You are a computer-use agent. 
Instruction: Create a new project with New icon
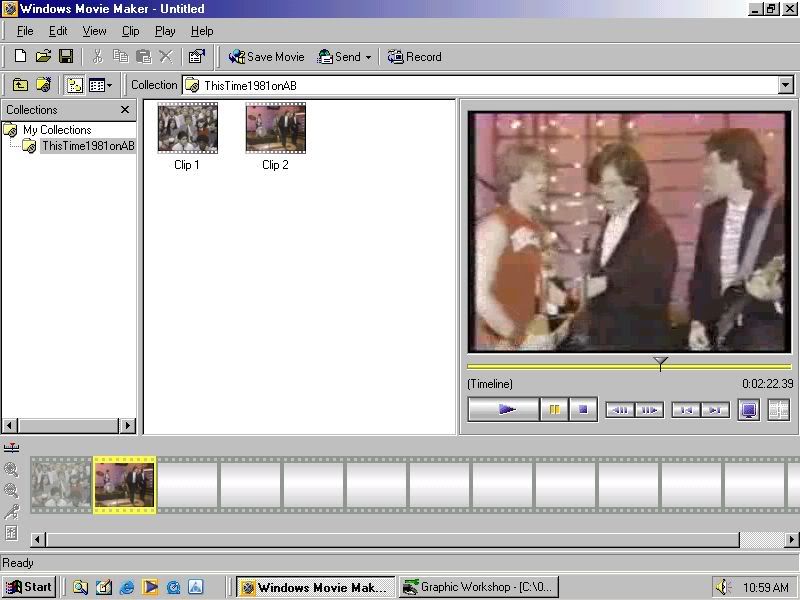[x=20, y=56]
